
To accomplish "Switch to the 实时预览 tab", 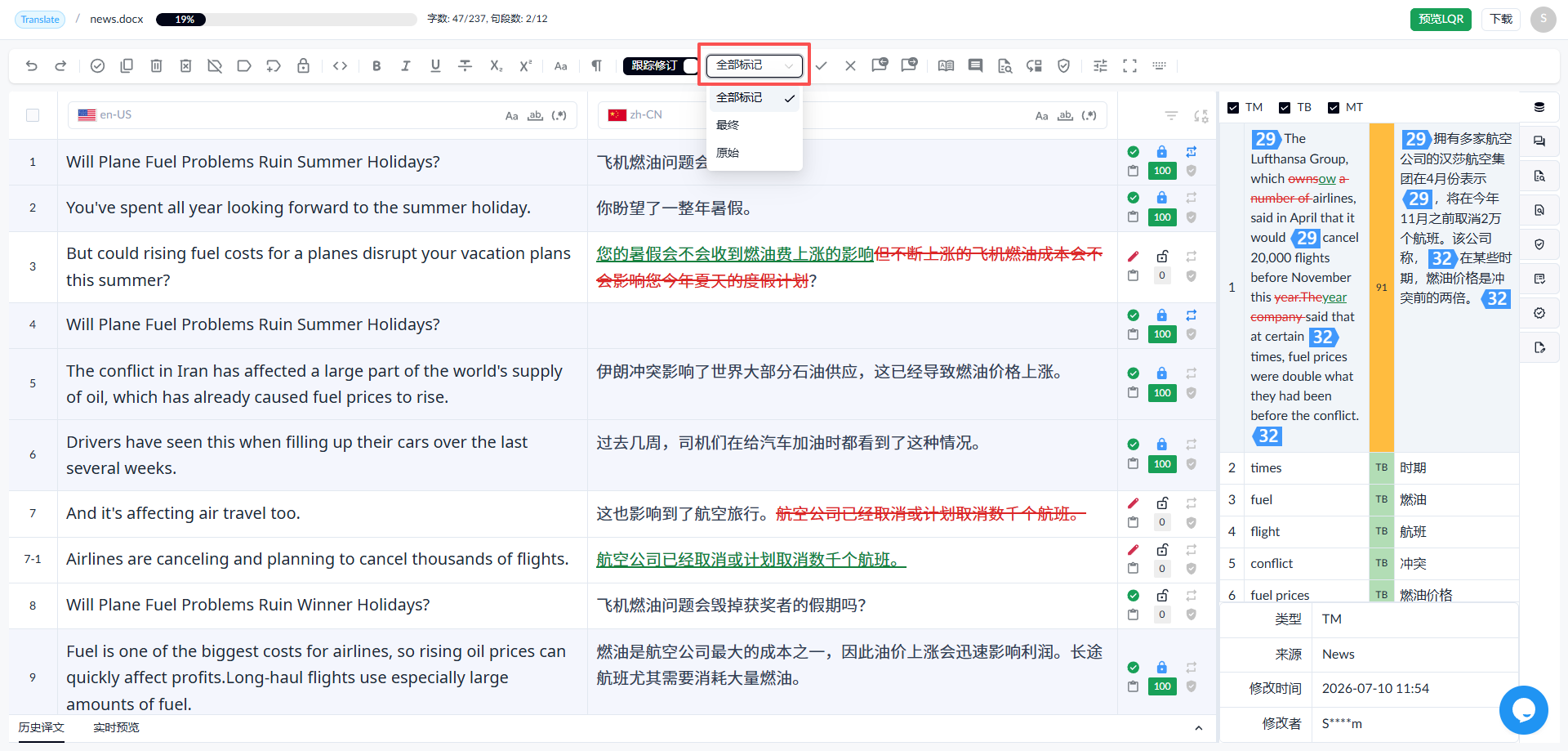I will [x=116, y=727].
